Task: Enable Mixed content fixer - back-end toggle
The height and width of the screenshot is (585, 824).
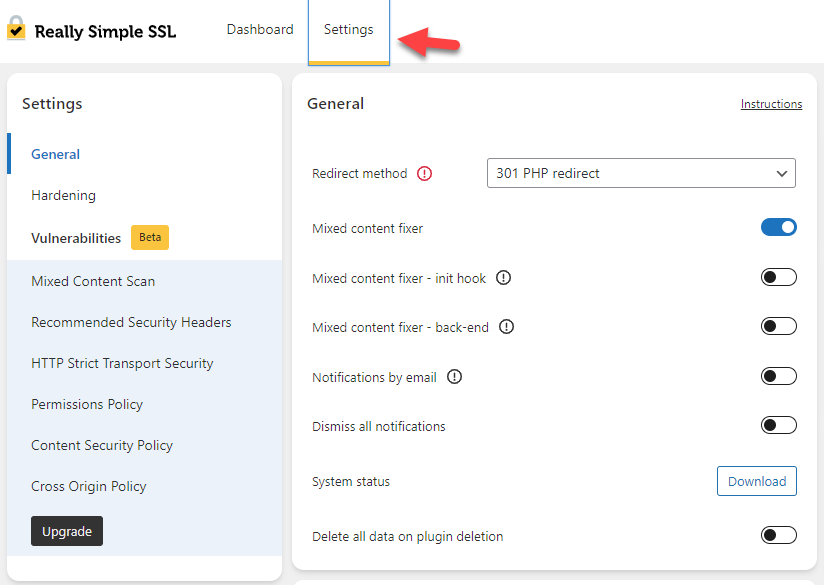Action: [778, 326]
